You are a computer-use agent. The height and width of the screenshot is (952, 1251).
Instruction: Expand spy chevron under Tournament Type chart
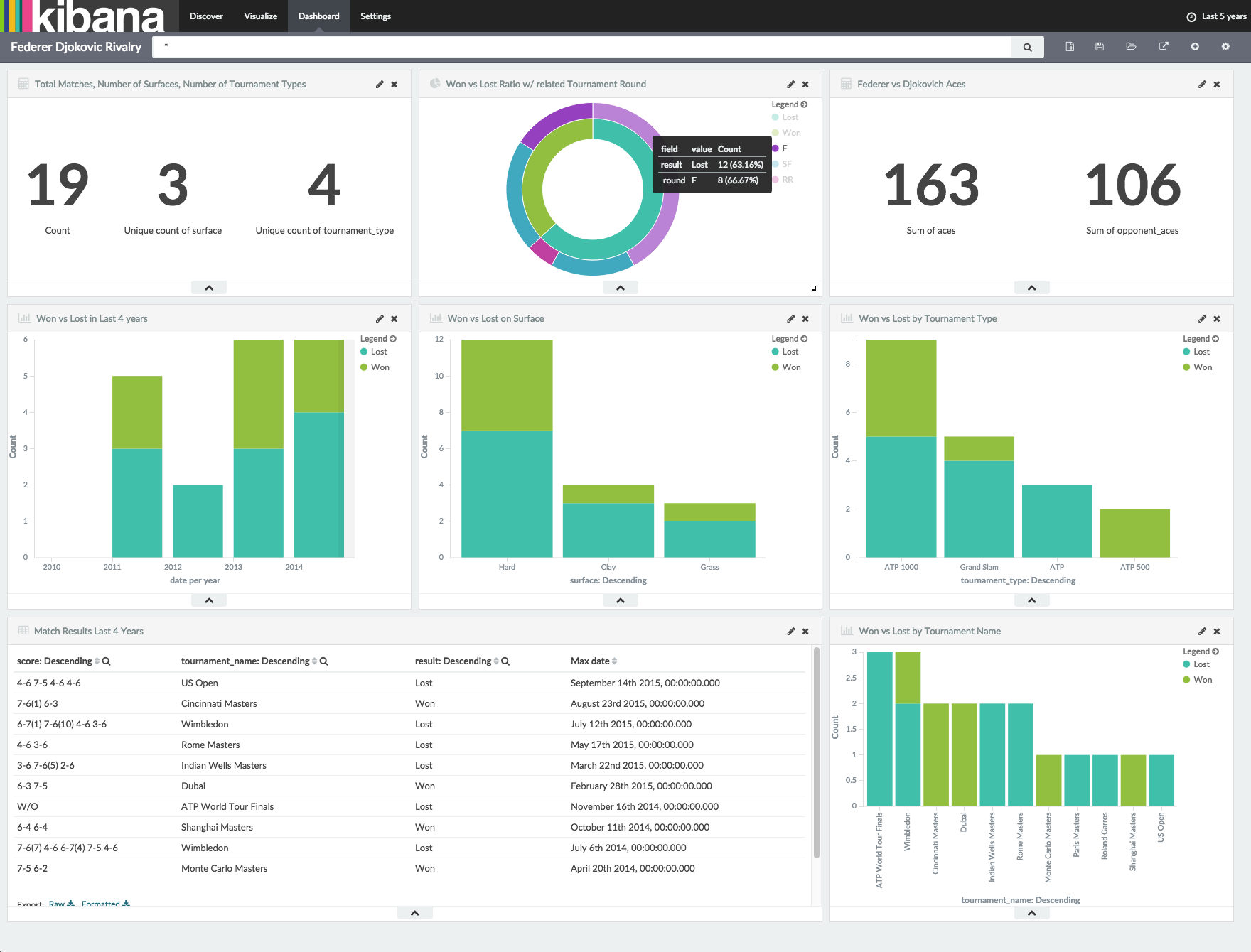1031,600
